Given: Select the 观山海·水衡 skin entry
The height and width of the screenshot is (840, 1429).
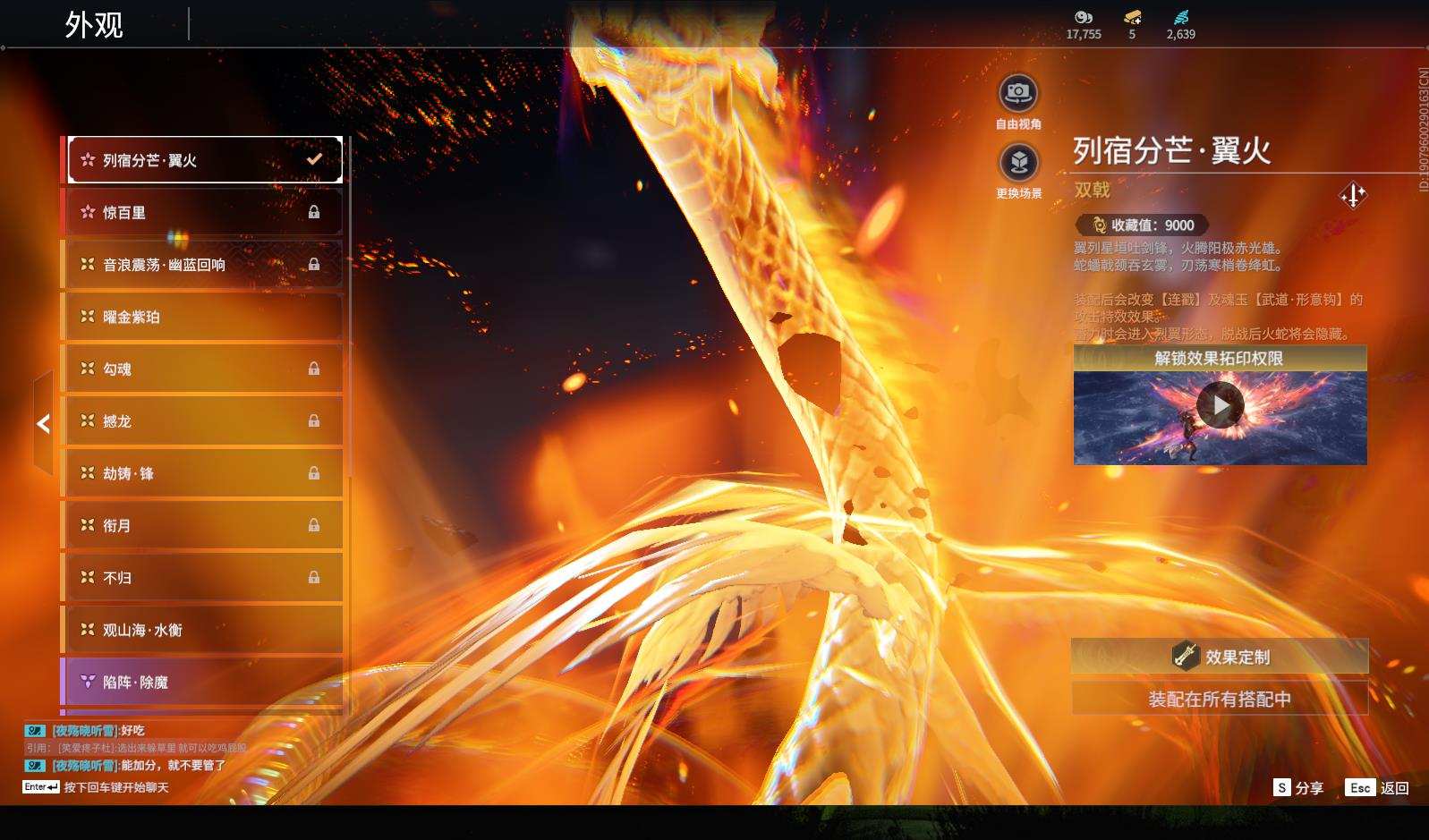Looking at the screenshot, I should tap(205, 630).
